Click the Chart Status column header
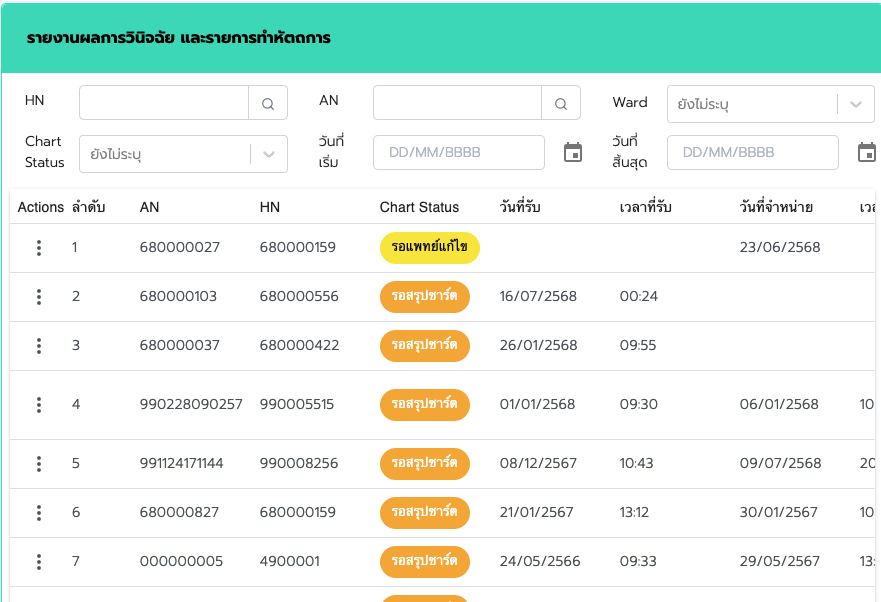Screen dimensions: 881x602 coord(419,207)
